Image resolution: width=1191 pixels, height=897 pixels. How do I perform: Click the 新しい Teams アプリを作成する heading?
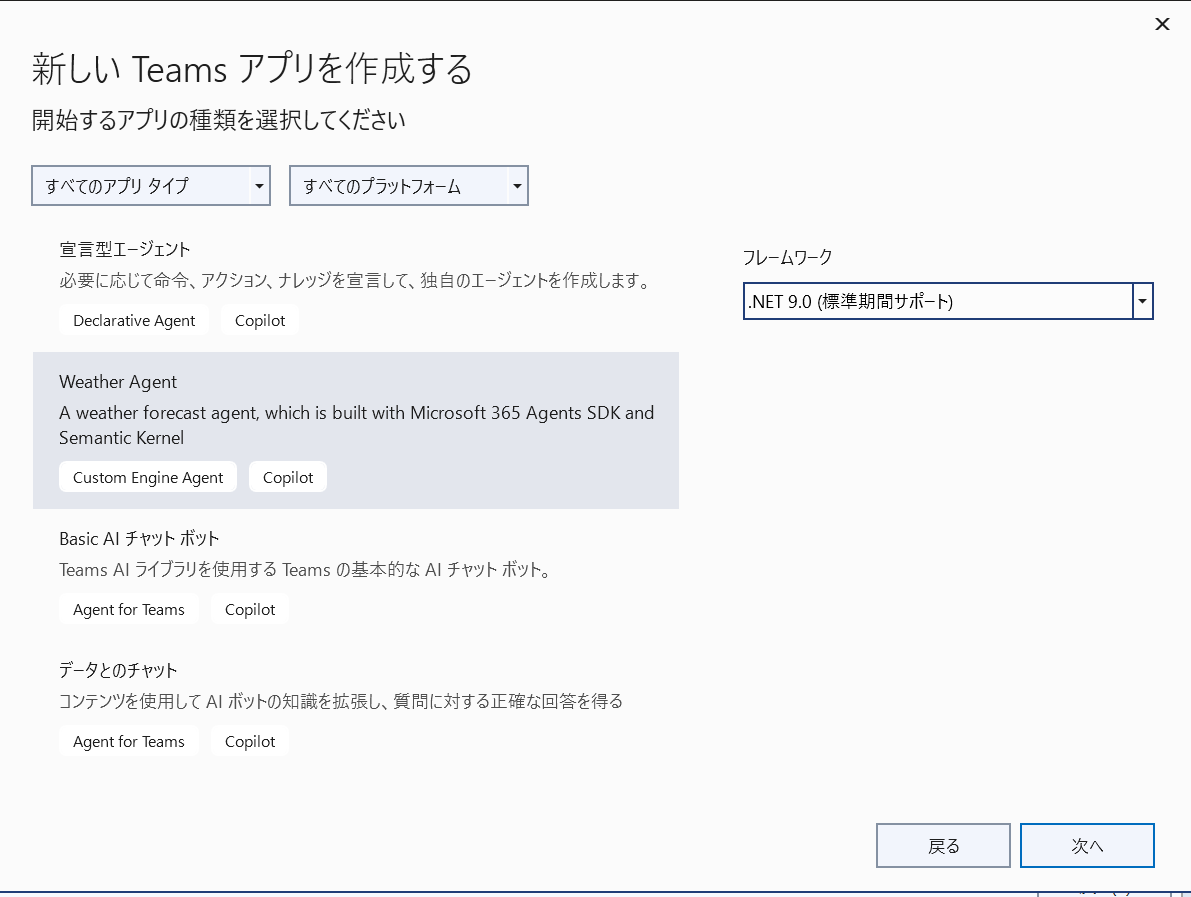coord(252,69)
